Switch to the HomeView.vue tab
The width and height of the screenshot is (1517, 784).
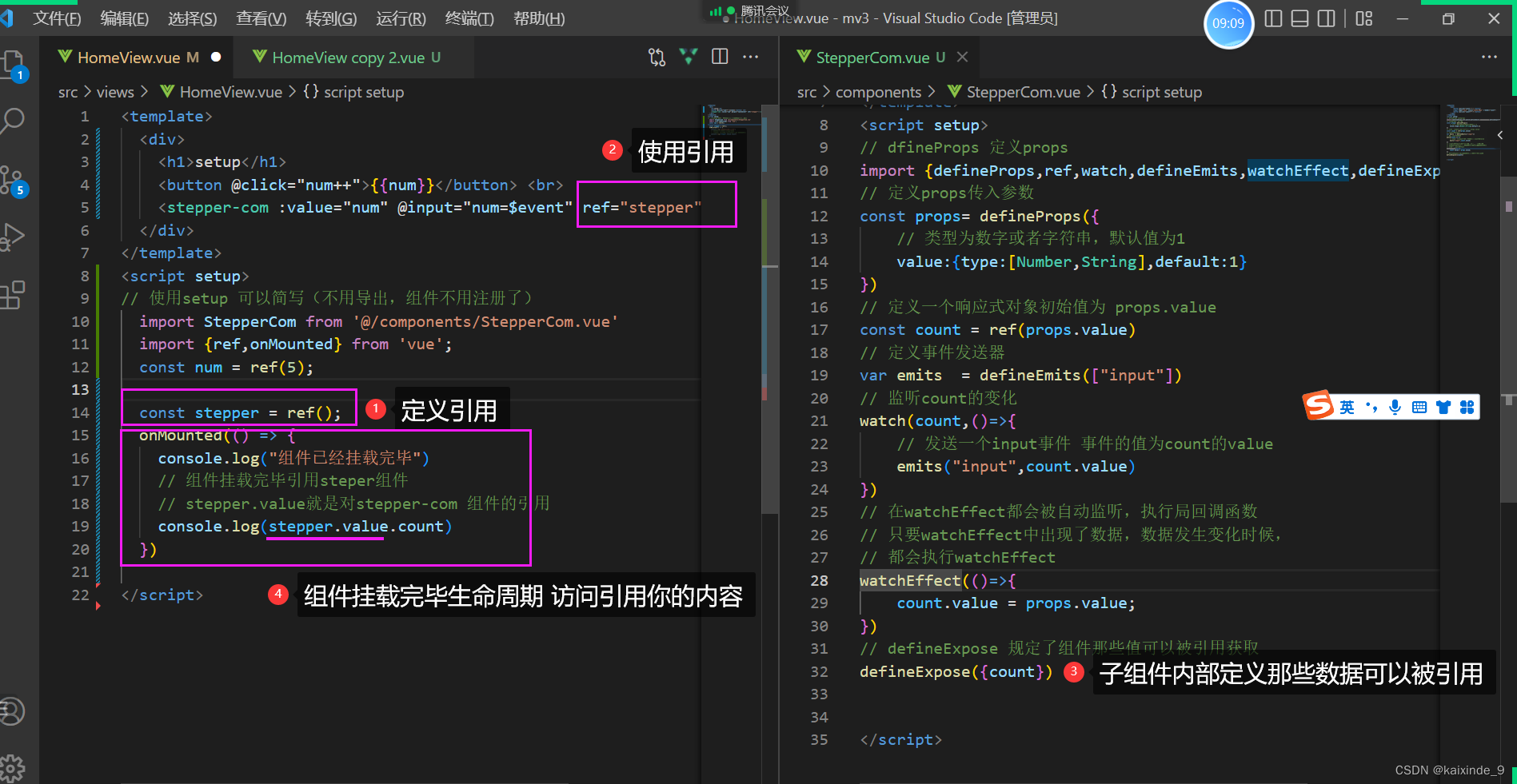136,57
